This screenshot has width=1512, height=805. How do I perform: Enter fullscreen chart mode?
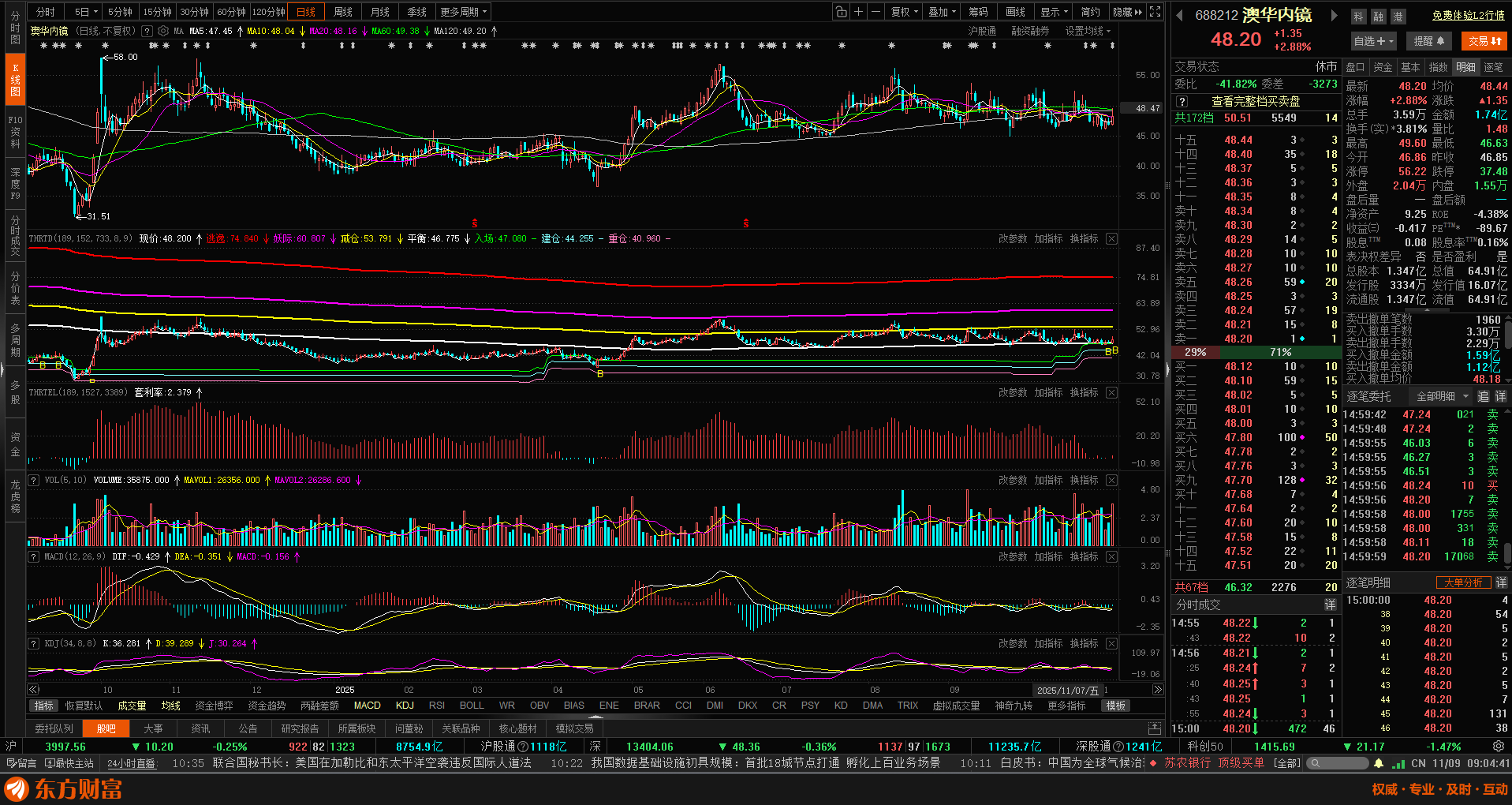(x=1155, y=12)
